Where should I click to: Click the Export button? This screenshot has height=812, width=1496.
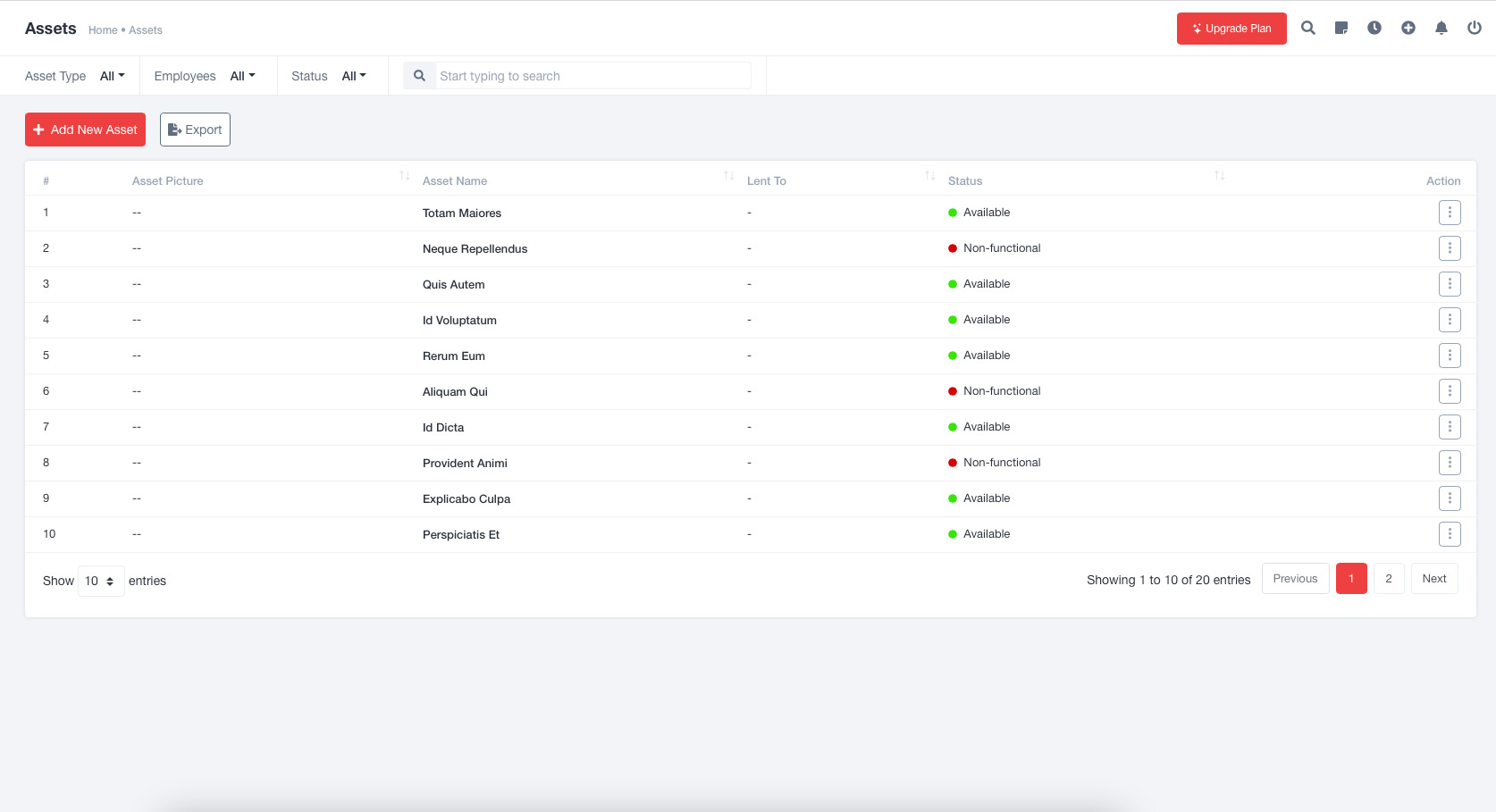(x=195, y=130)
